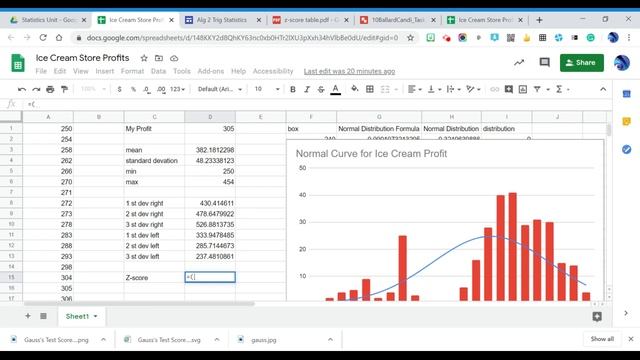This screenshot has height=360, width=640.
Task: Open the Insert menu
Action: coord(104,71)
